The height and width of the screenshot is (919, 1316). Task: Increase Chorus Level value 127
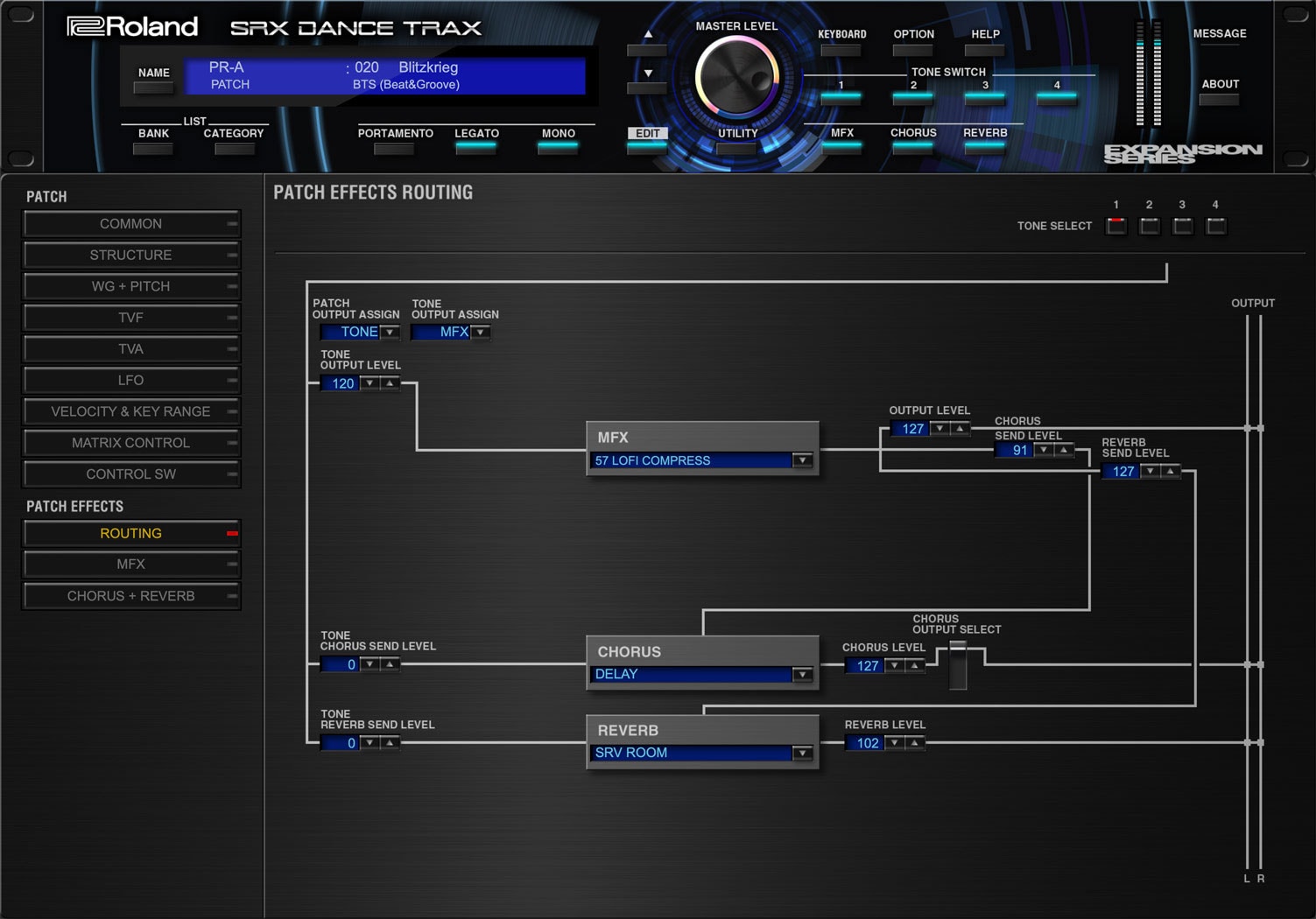(914, 666)
